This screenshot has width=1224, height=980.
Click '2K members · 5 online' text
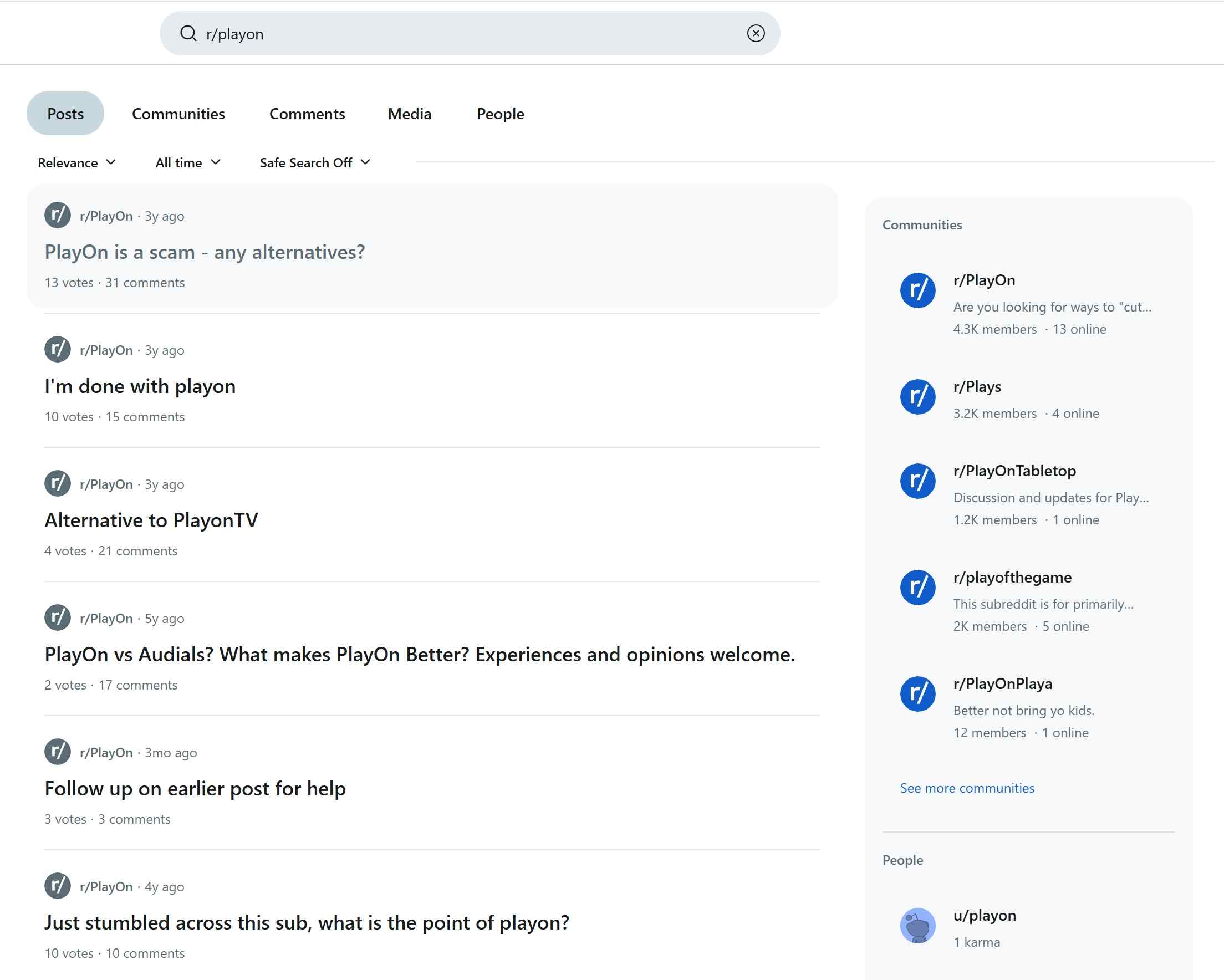1021,626
